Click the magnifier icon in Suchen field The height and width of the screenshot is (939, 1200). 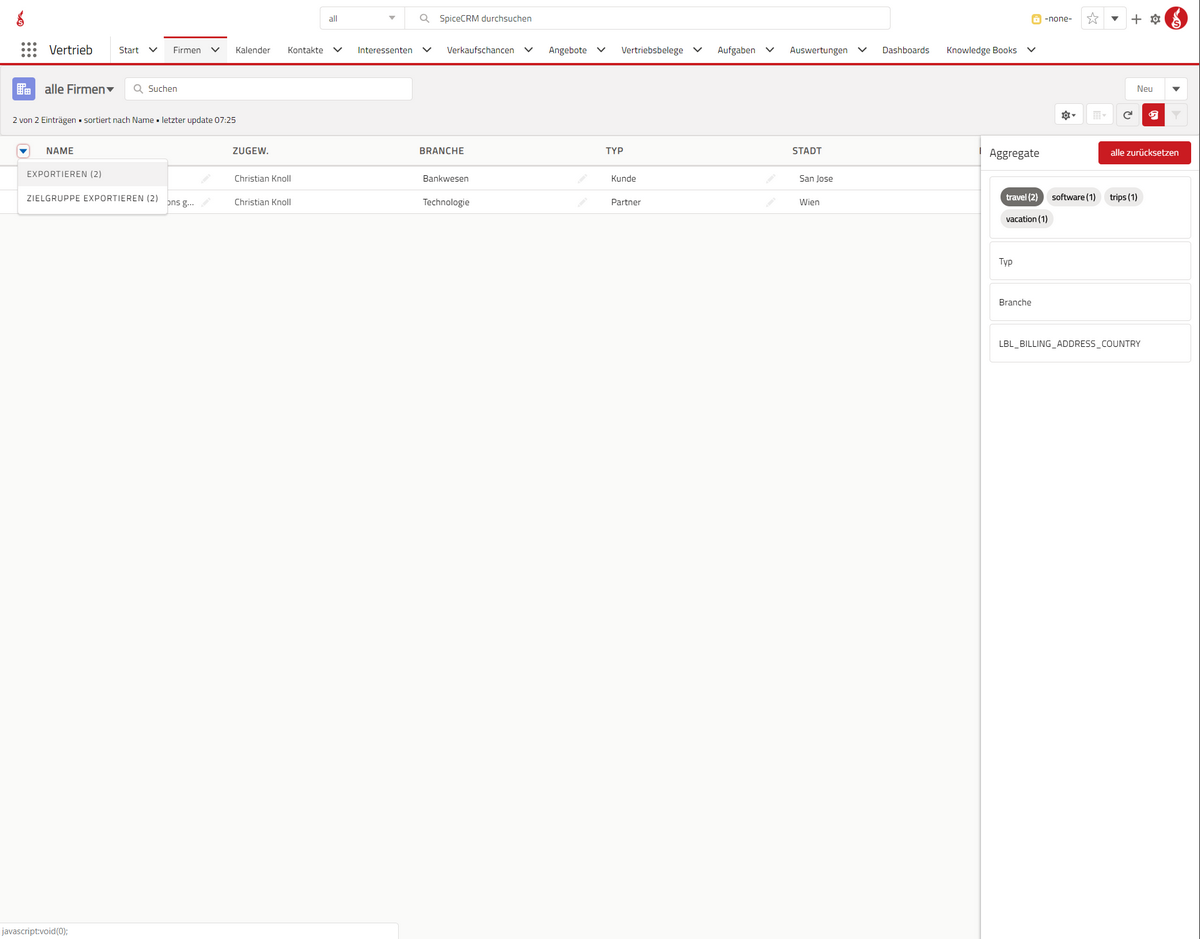pyautogui.click(x=138, y=89)
